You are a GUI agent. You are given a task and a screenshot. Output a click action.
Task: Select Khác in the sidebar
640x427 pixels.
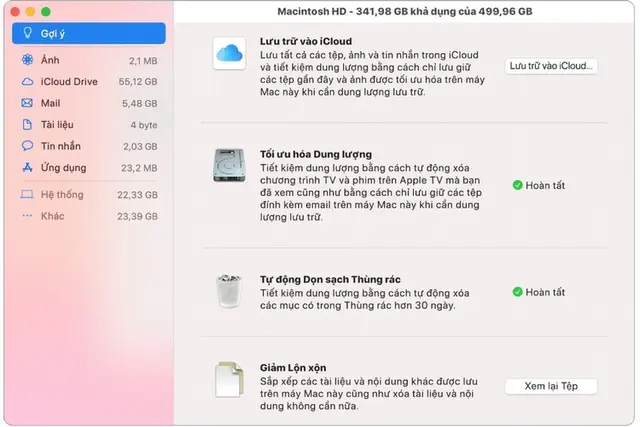coord(89,216)
